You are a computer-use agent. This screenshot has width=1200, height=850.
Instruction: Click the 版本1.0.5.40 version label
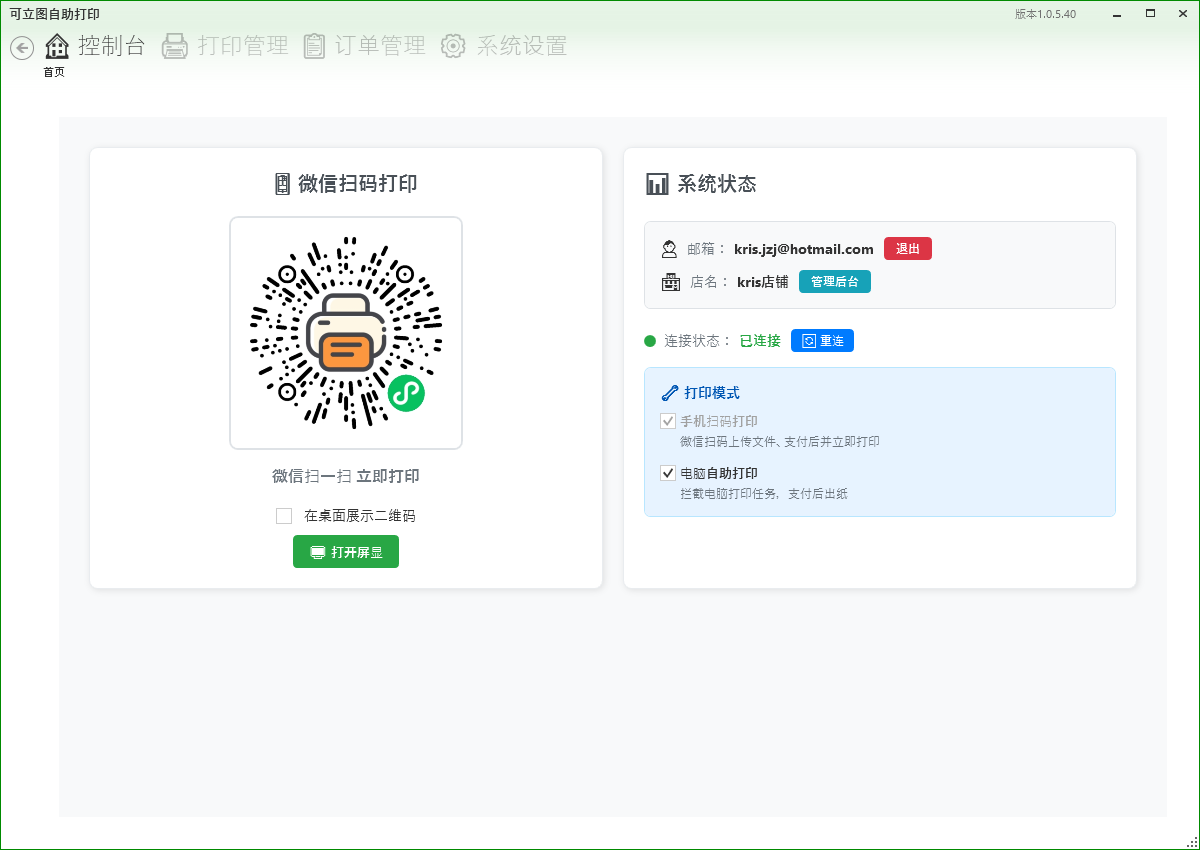(1045, 14)
